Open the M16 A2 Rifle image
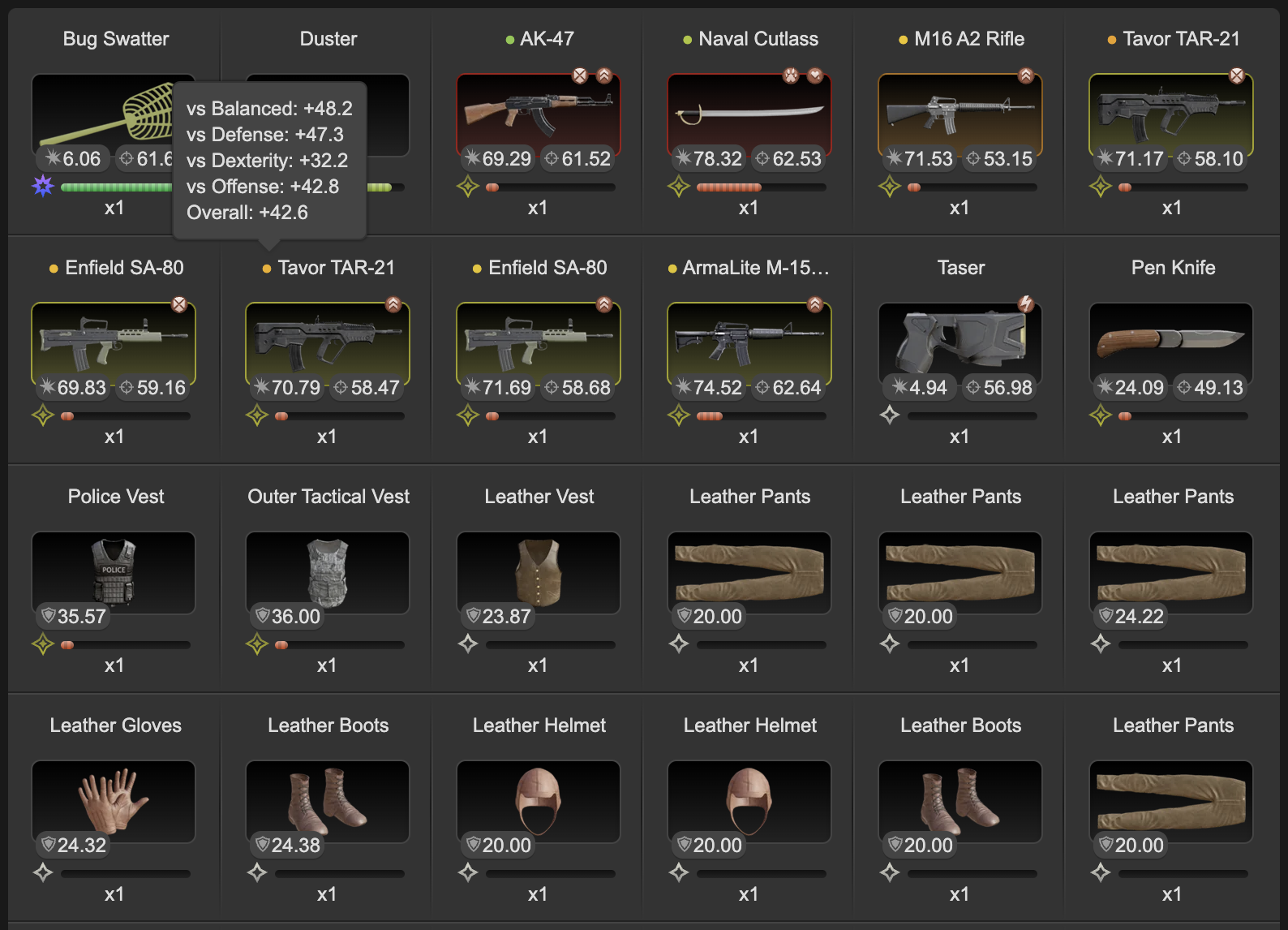Viewport: 1288px width, 930px height. pyautogui.click(x=960, y=114)
